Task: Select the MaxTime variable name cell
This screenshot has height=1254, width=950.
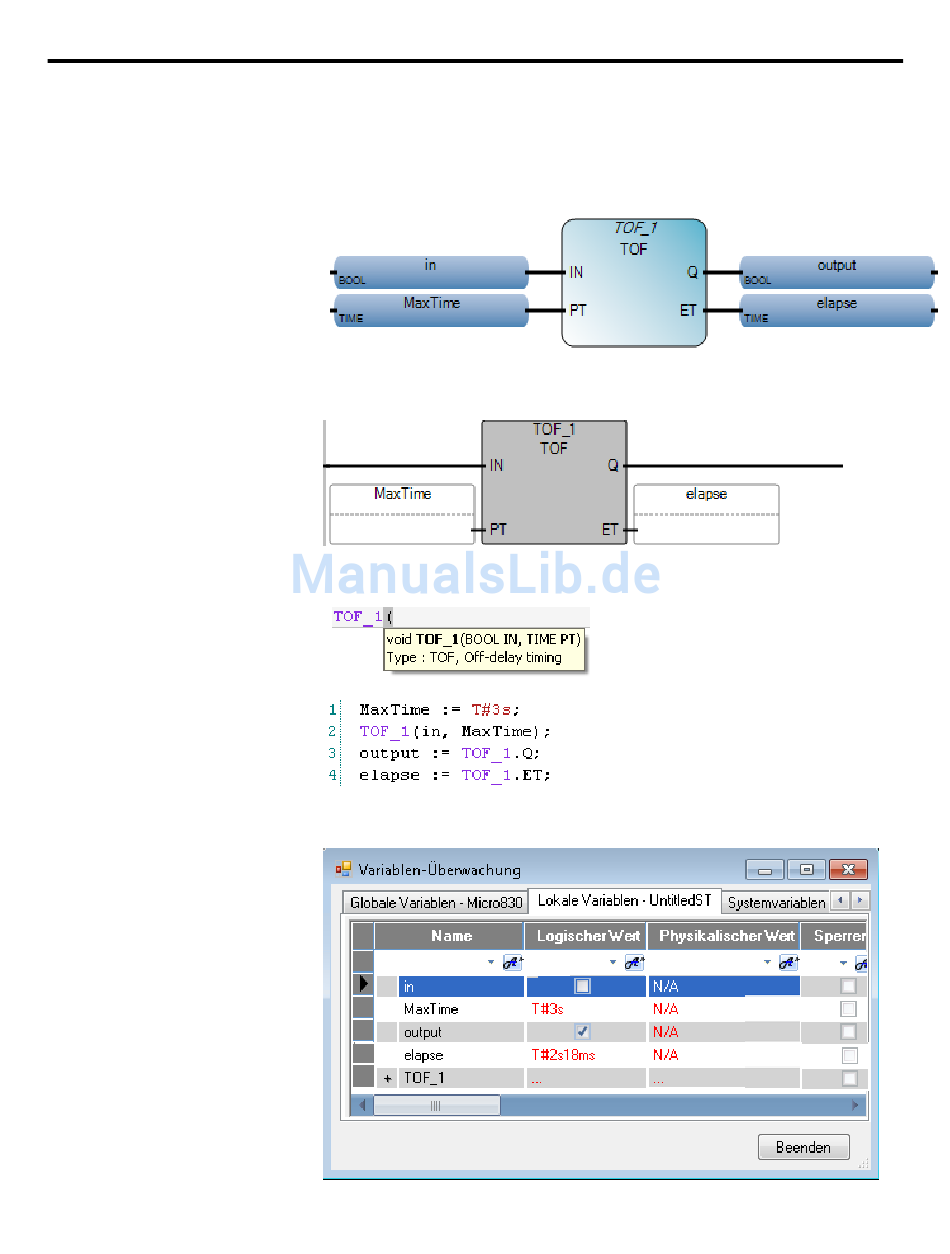Action: tap(461, 1009)
